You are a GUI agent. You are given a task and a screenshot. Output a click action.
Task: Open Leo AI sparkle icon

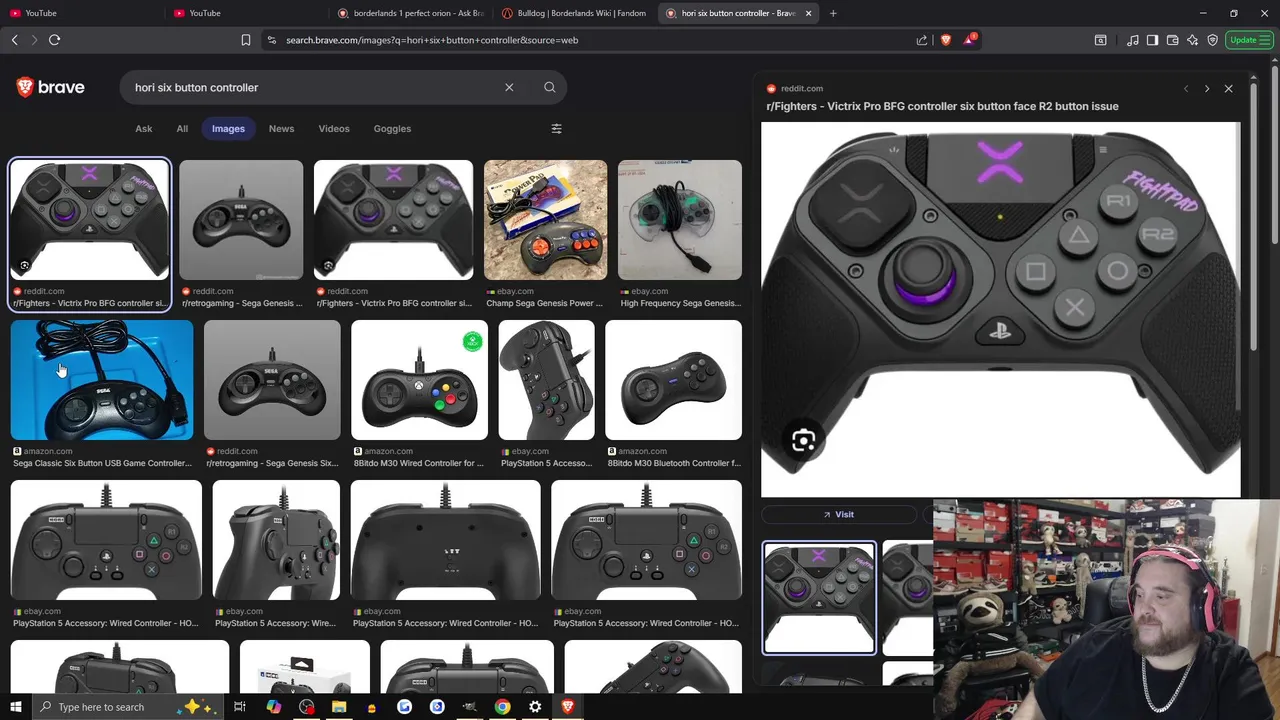(x=1192, y=40)
